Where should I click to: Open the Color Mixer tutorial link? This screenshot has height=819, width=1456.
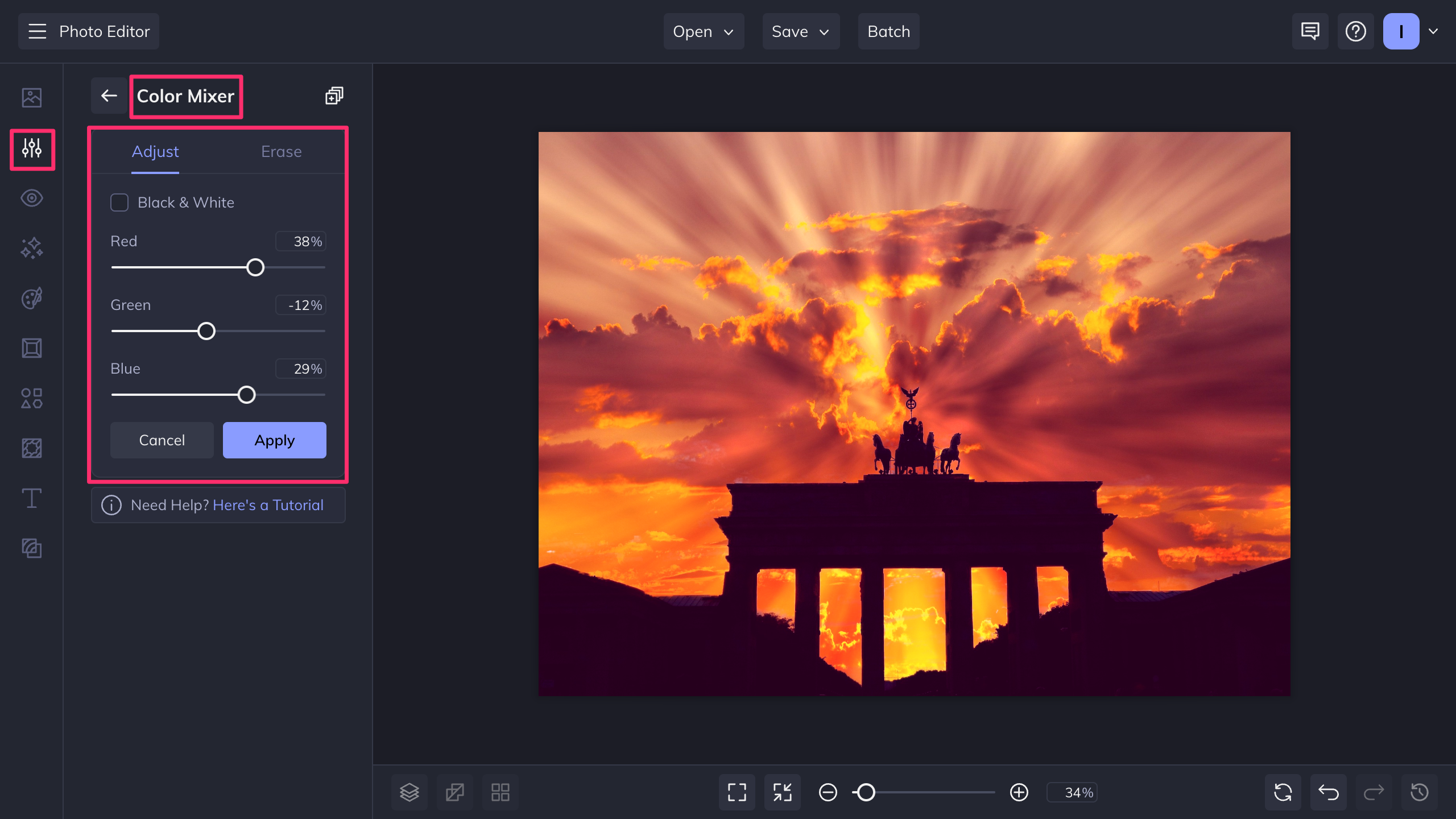point(268,505)
